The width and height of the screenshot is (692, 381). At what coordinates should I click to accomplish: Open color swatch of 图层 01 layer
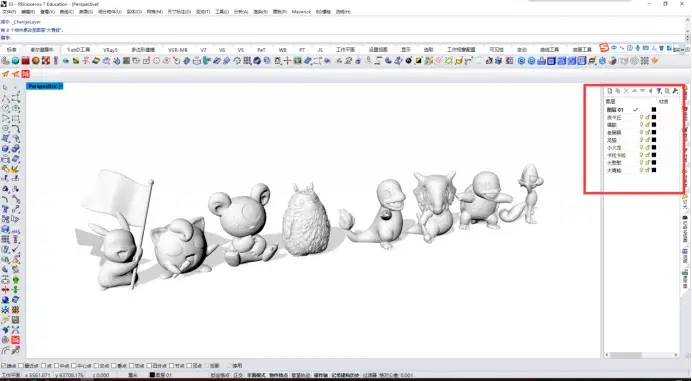click(x=654, y=109)
